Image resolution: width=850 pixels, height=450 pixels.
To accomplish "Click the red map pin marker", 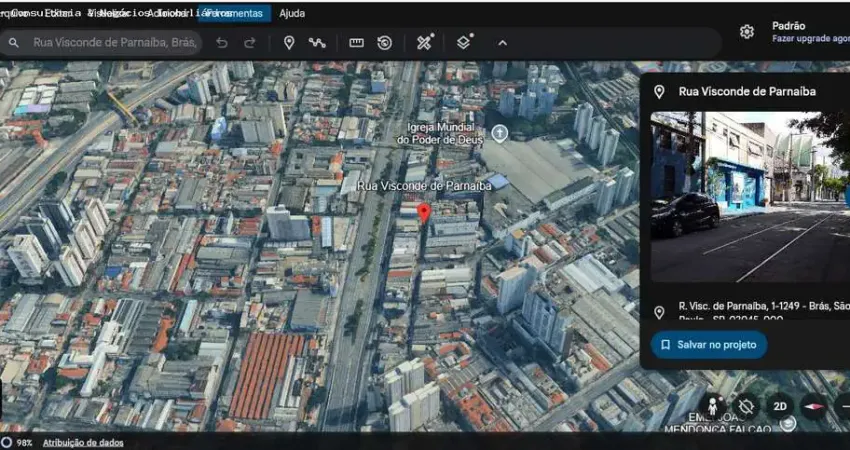I will (423, 213).
